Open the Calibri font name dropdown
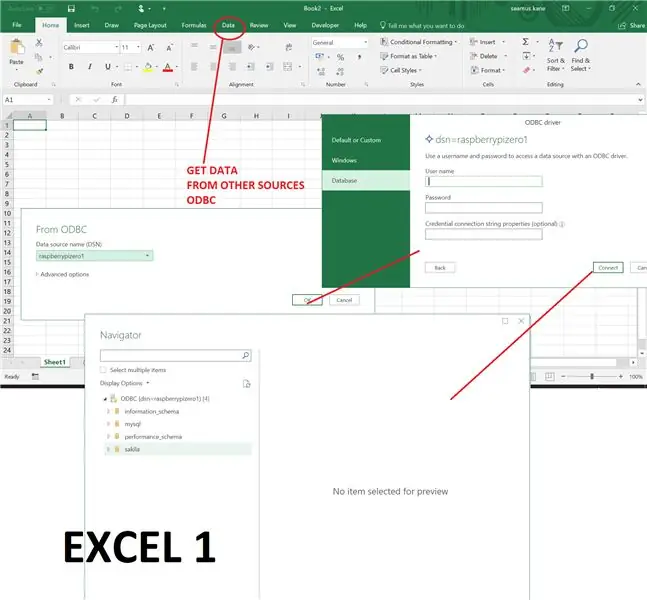Screen dimensions: 647x600 (116, 47)
